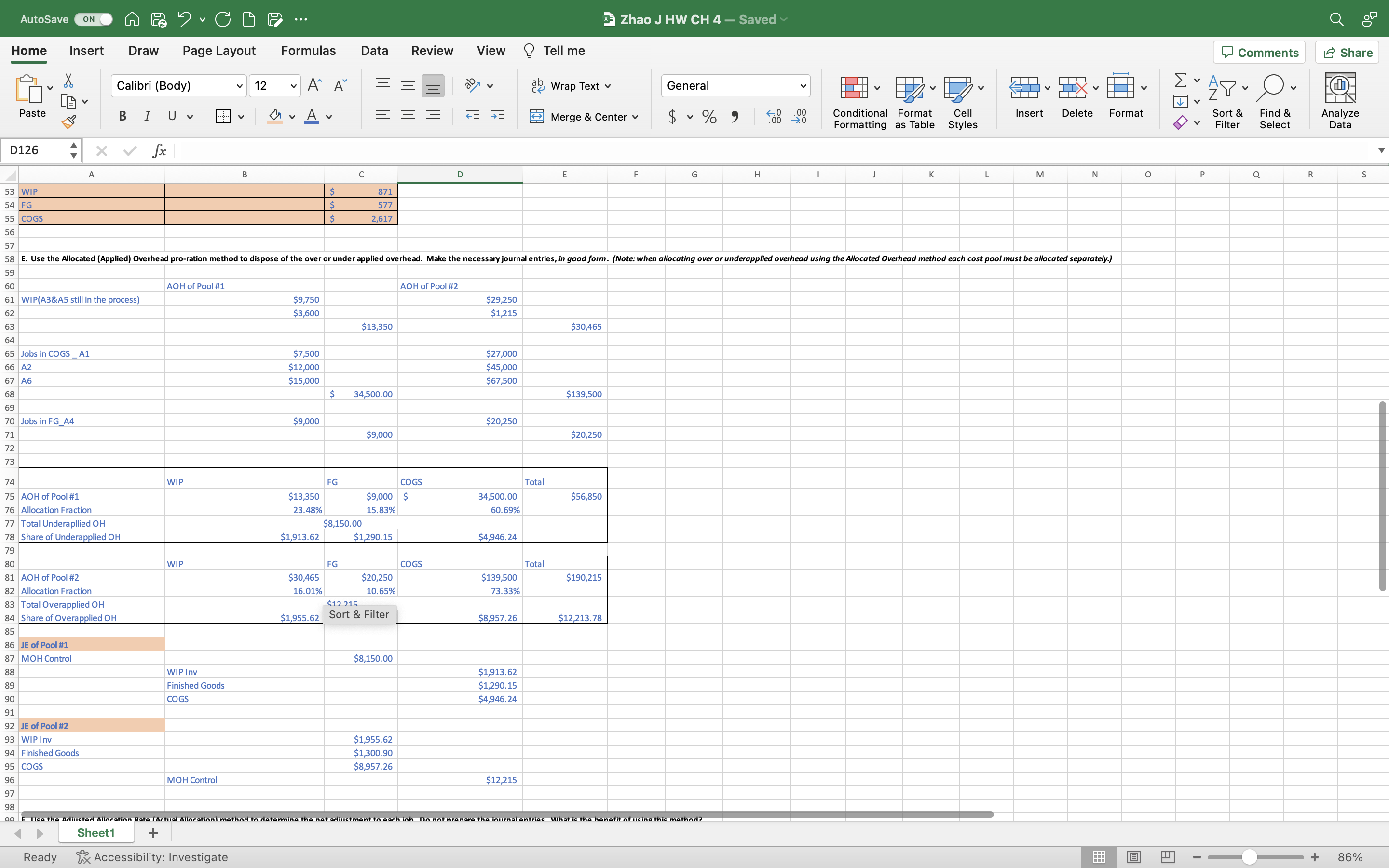
Task: Open the font name dropdown
Action: coord(239,86)
